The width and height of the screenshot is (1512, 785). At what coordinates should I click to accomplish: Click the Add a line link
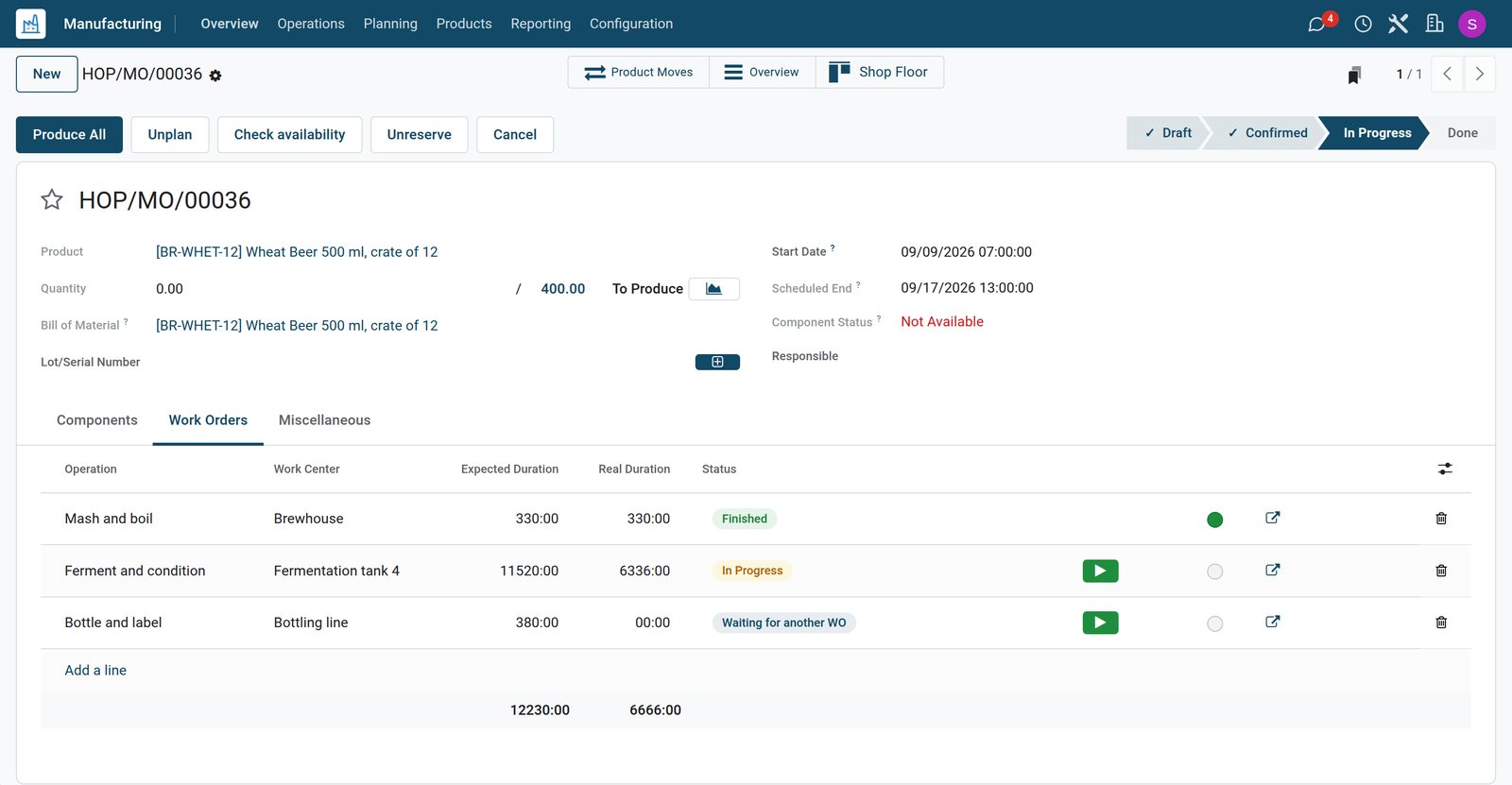pos(95,671)
